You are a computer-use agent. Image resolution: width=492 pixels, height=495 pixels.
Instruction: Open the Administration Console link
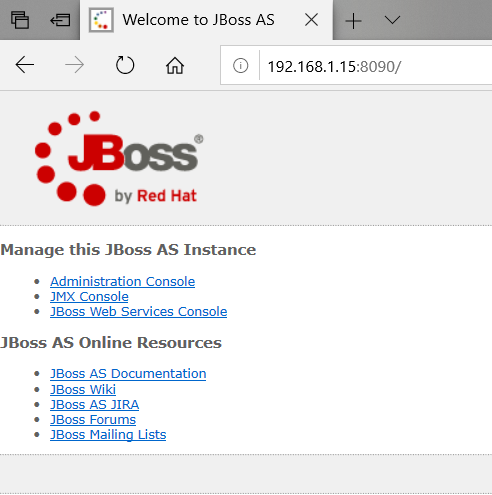pyautogui.click(x=122, y=282)
